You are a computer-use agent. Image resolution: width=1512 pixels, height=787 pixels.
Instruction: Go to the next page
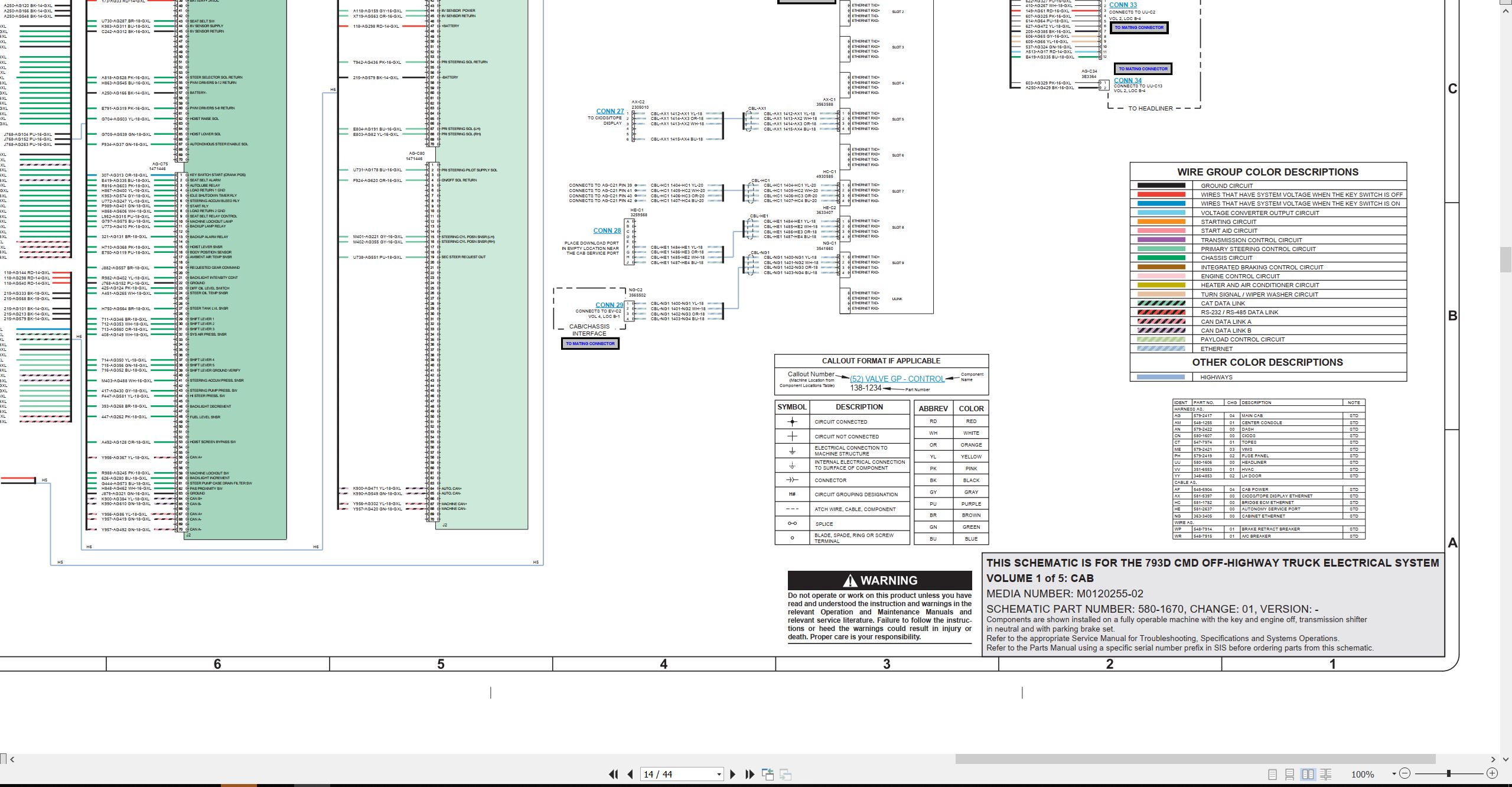click(x=733, y=774)
